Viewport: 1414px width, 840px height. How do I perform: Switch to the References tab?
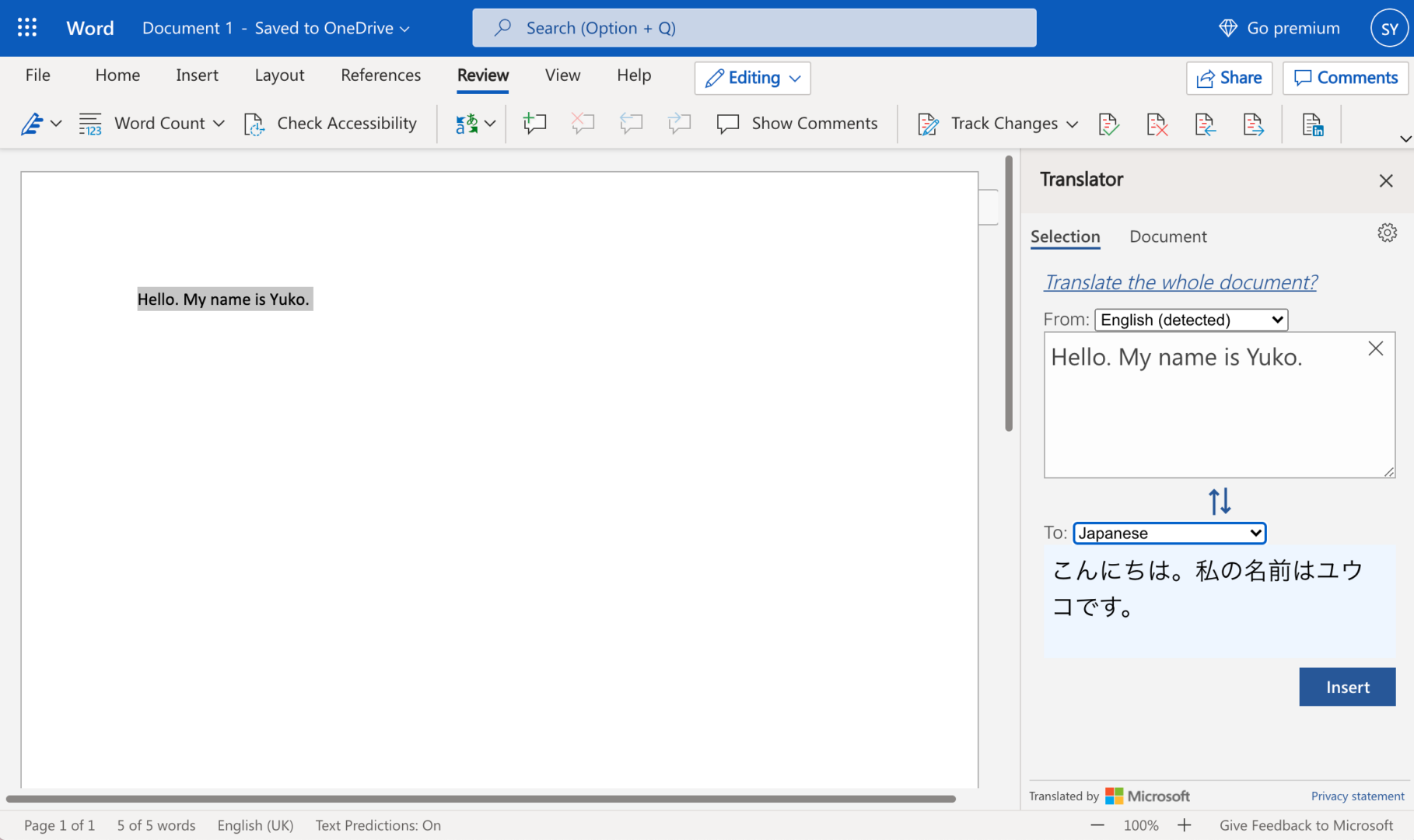coord(380,75)
